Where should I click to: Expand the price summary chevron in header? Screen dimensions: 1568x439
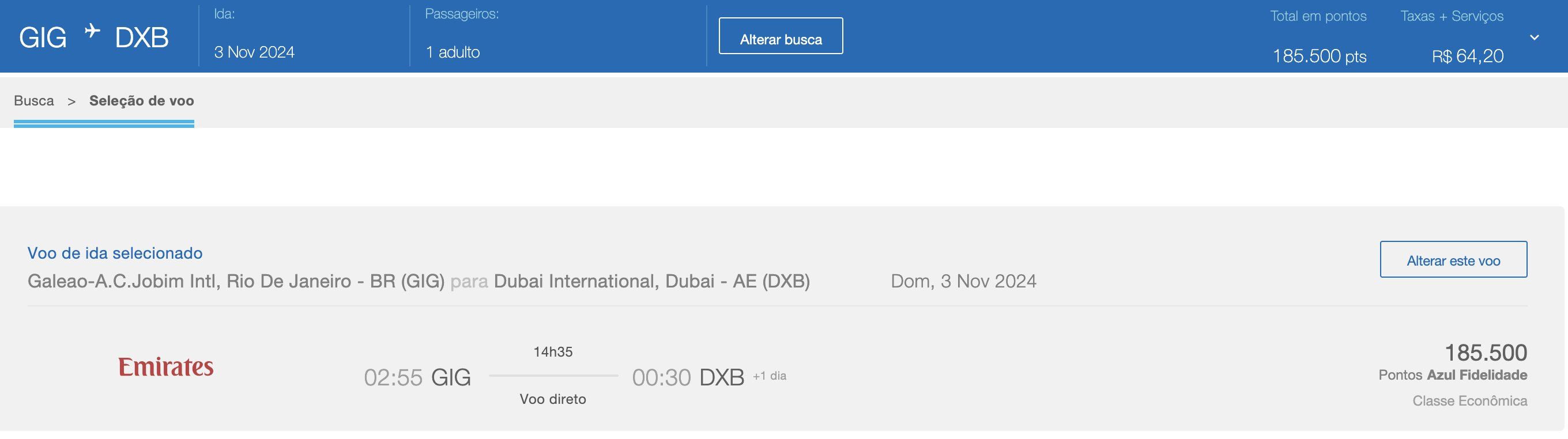click(x=1535, y=37)
